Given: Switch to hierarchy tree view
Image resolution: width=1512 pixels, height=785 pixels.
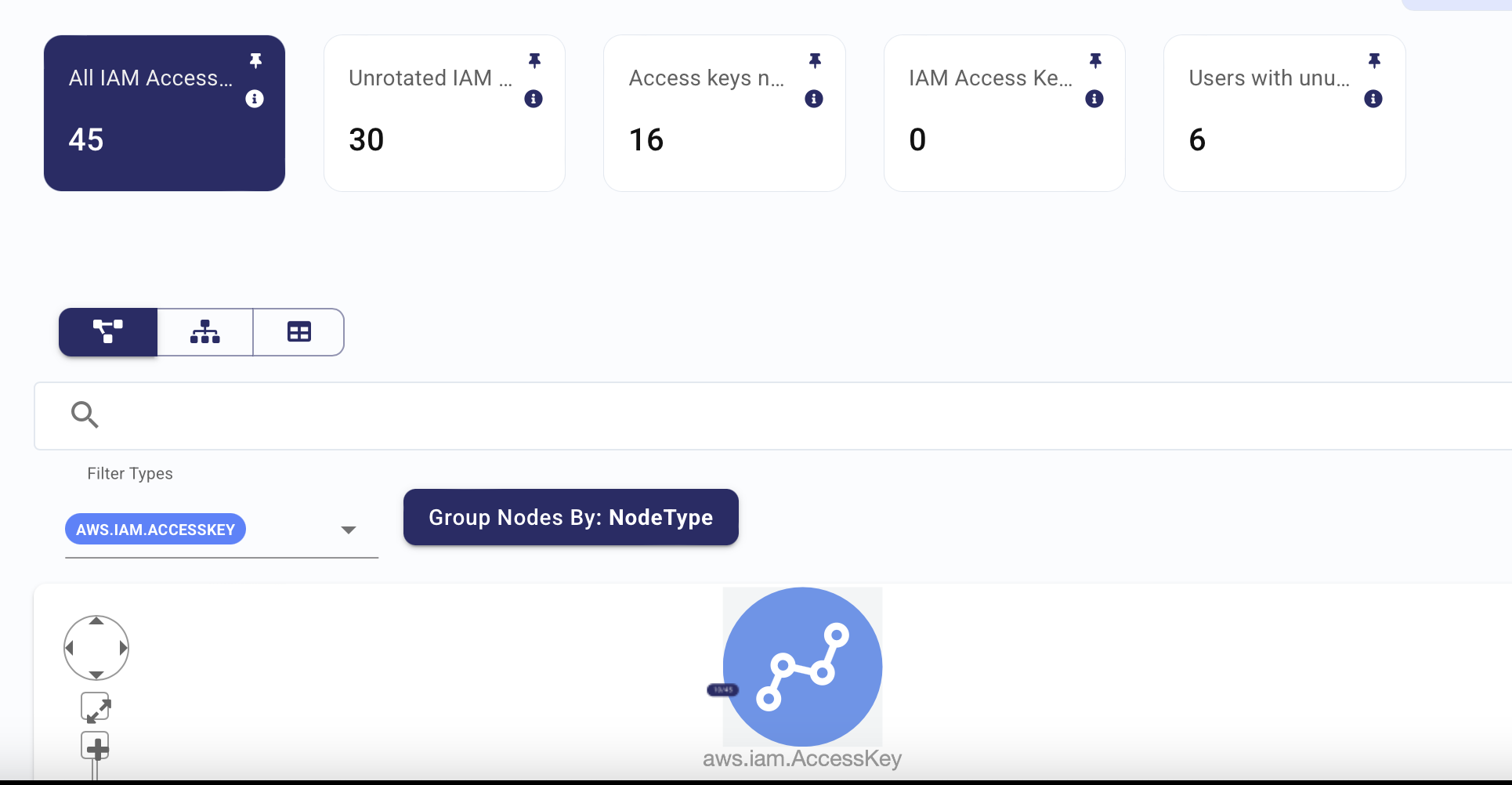Looking at the screenshot, I should pyautogui.click(x=205, y=332).
